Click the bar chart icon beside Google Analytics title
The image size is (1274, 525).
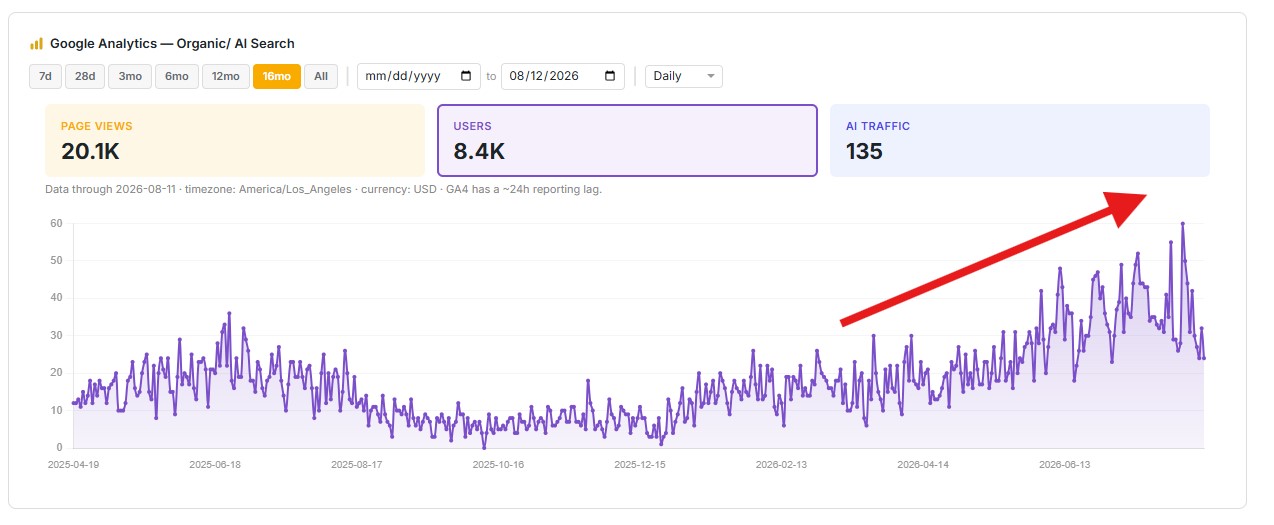(x=36, y=44)
